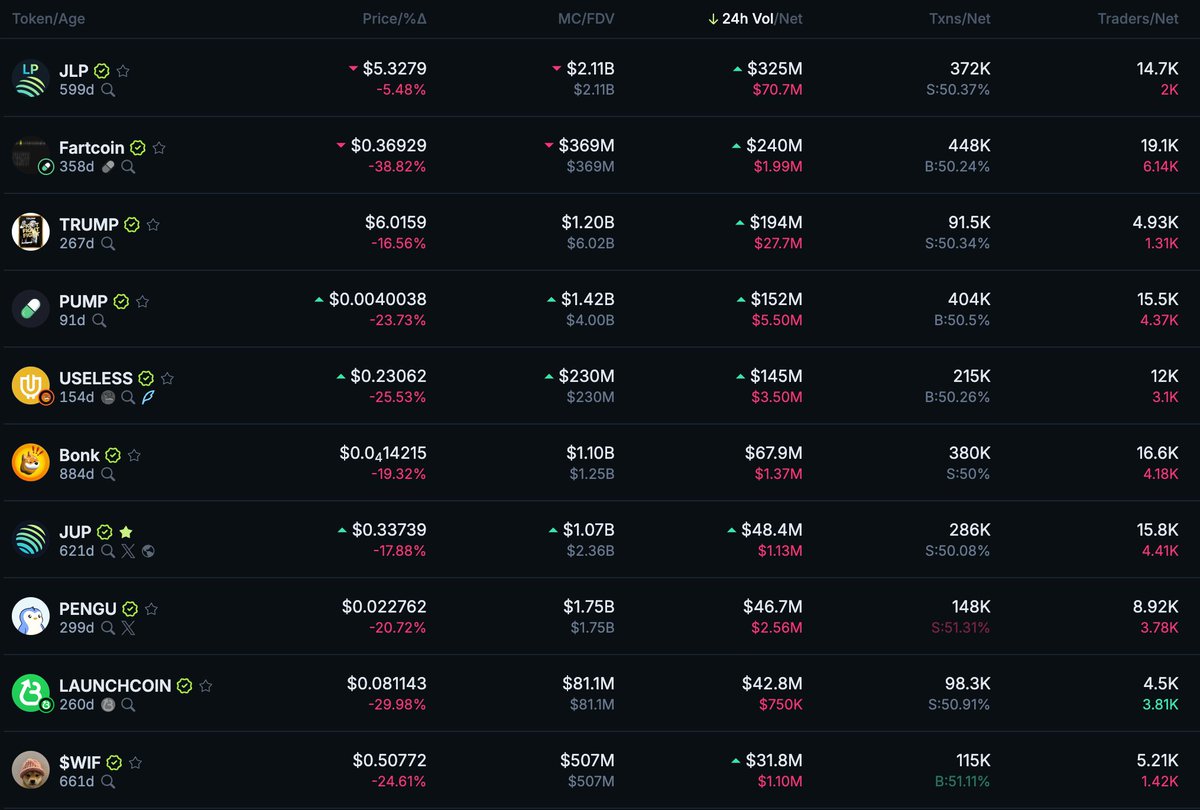
Task: Open the JLP token name
Action: 74,71
